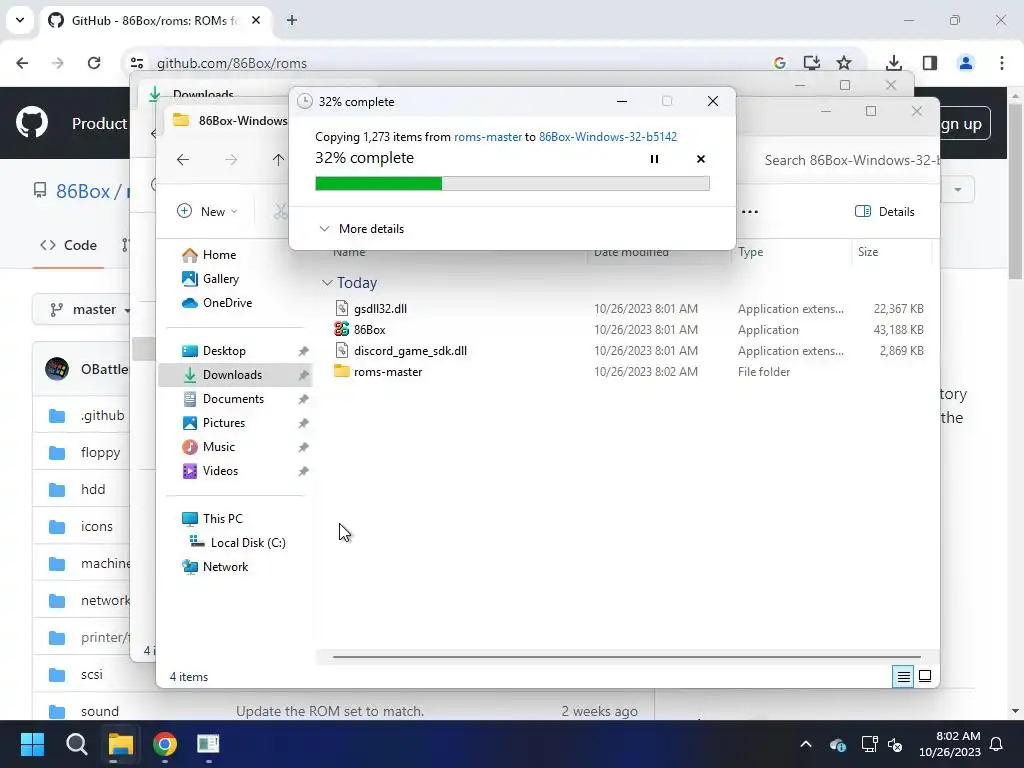
Task: Open Videos in quick access
Action: point(220,471)
